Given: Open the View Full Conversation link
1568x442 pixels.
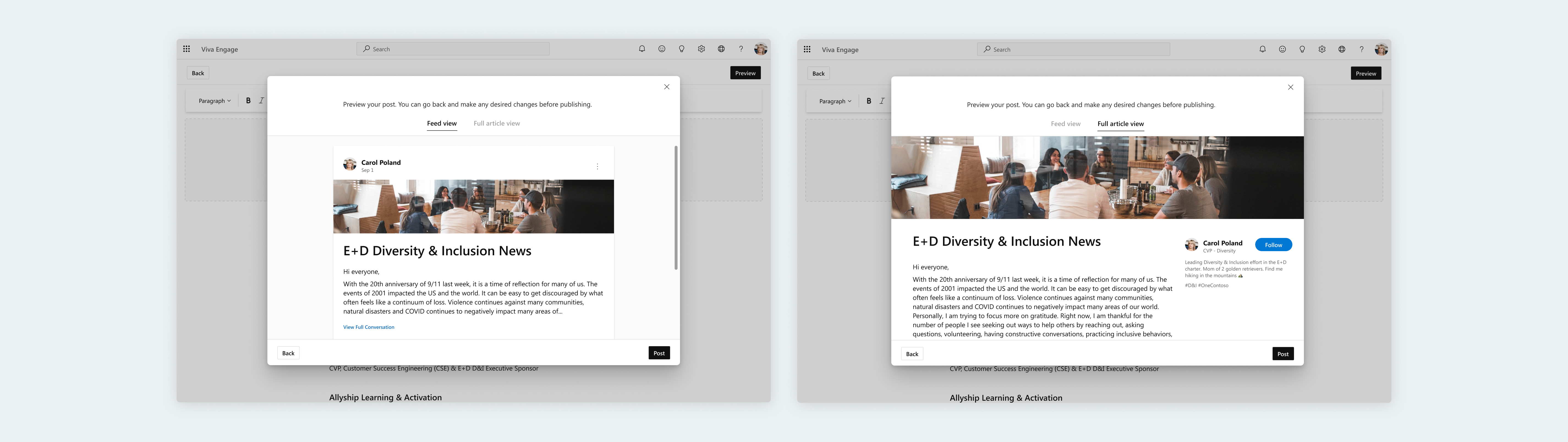Looking at the screenshot, I should tap(368, 327).
